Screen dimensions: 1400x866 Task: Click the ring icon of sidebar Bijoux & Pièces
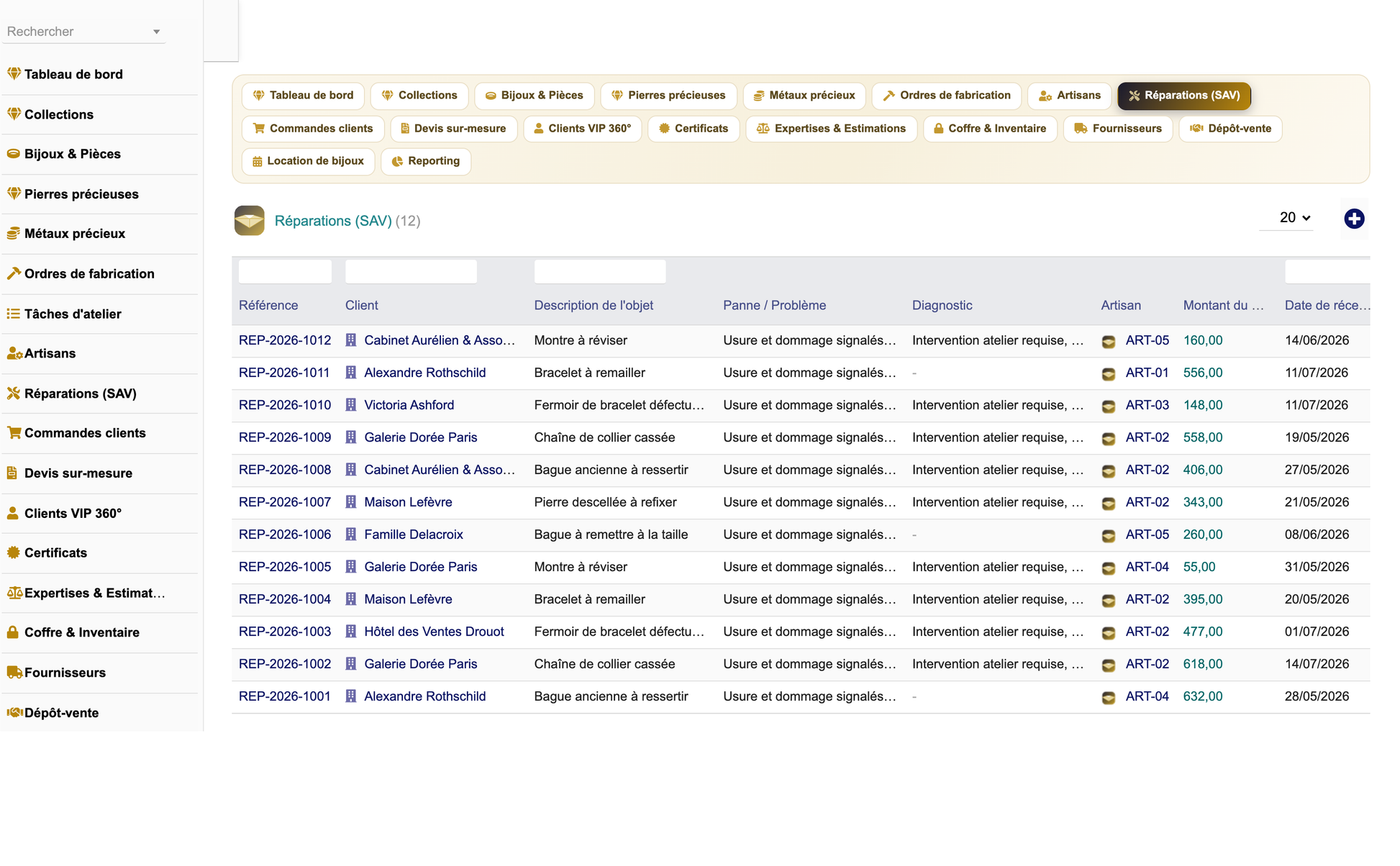click(x=14, y=153)
